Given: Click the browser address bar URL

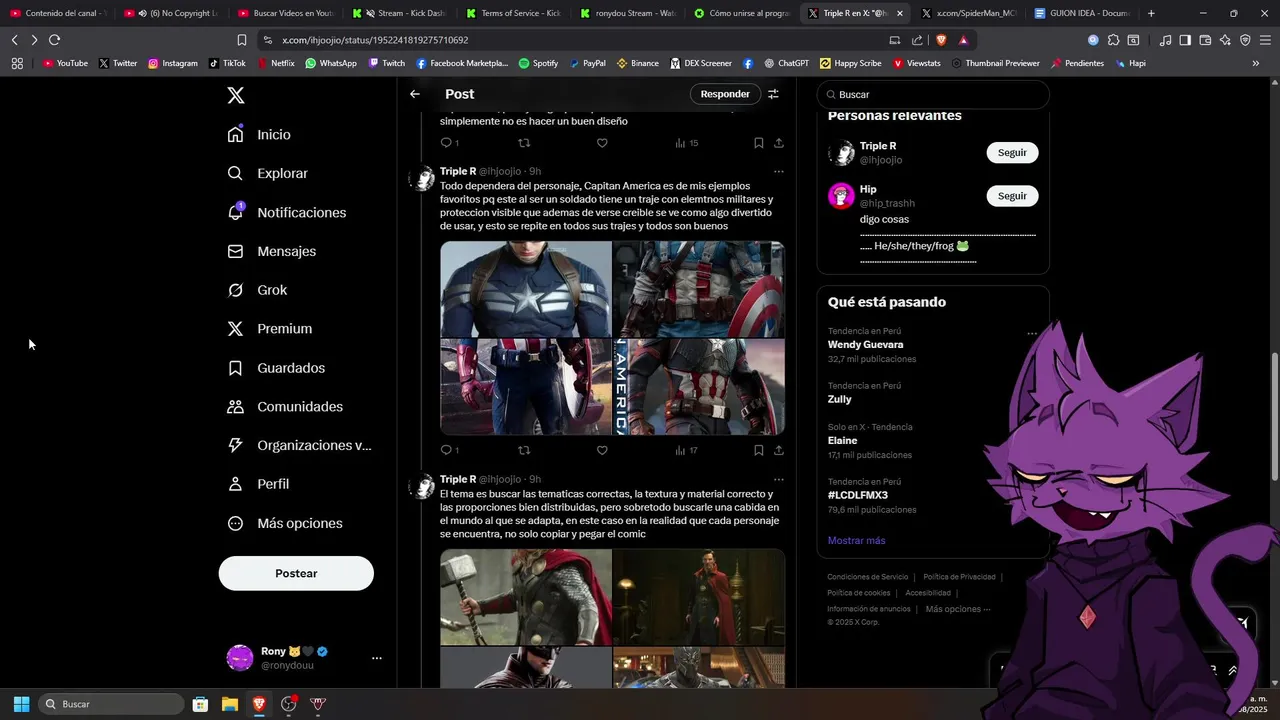Looking at the screenshot, I should pyautogui.click(x=375, y=40).
